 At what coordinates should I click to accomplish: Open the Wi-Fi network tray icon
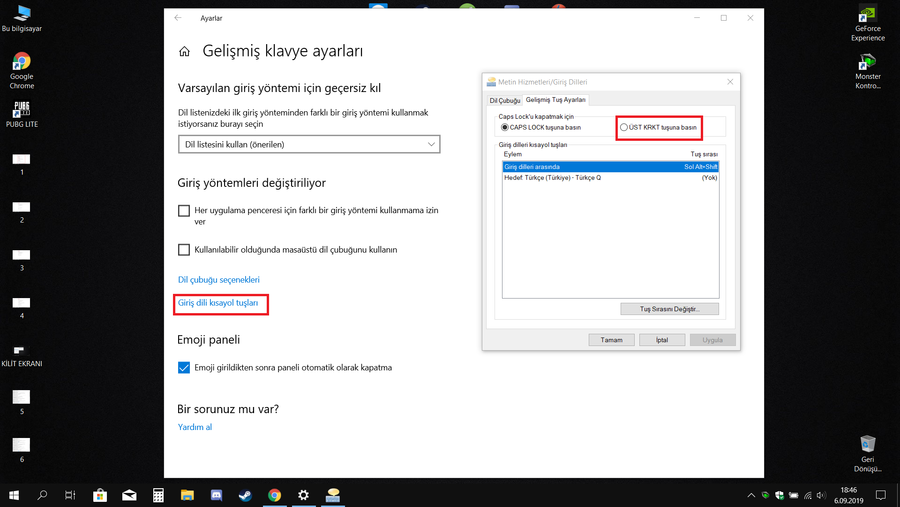(808, 495)
